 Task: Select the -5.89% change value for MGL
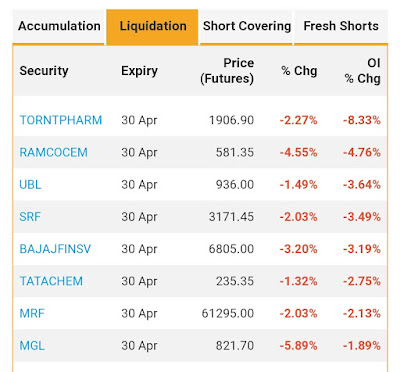[298, 346]
